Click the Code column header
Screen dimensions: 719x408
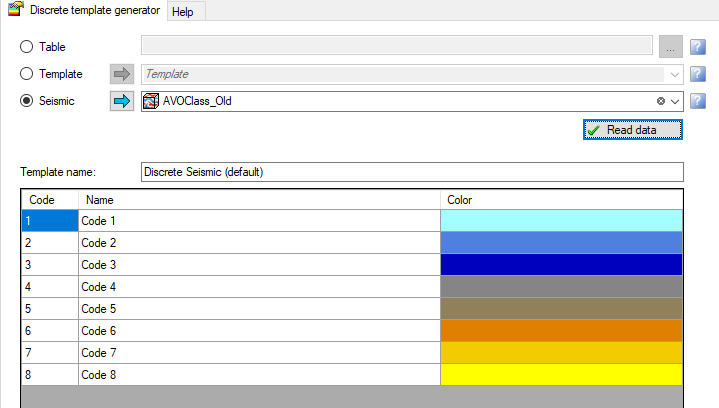tap(50, 200)
